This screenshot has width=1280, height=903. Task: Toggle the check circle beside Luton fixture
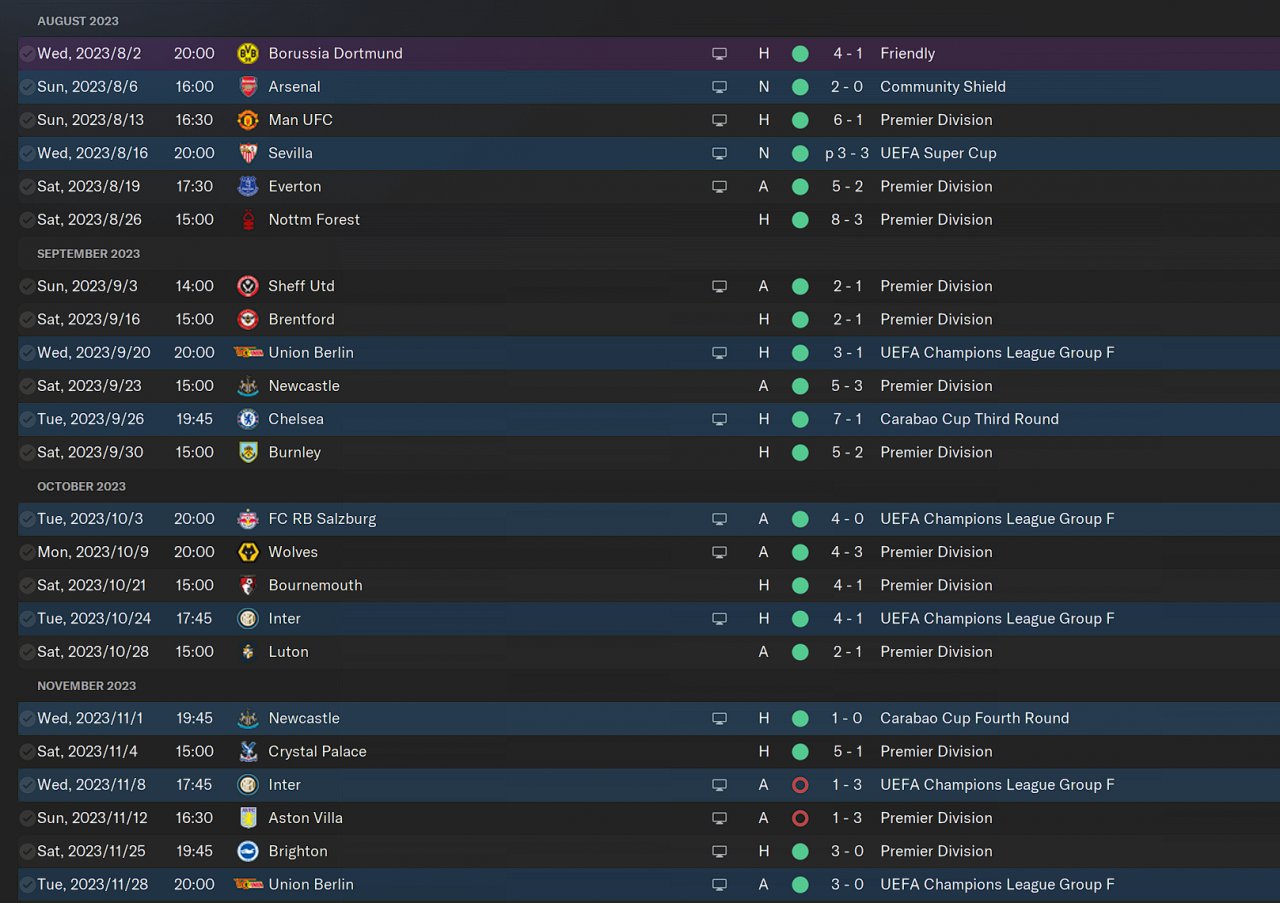27,652
